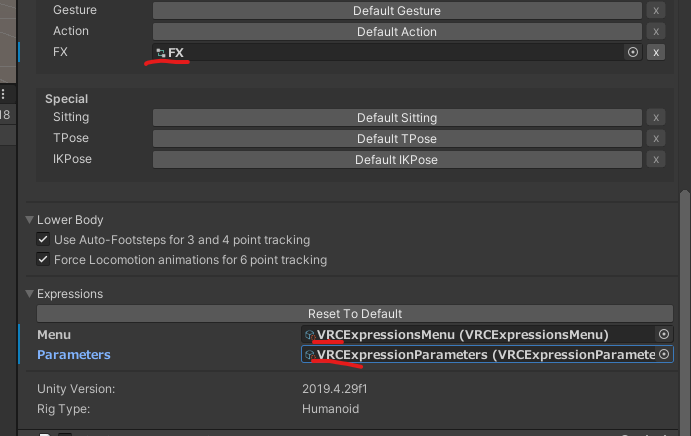Collapse the Lower Body section
Screen dimensions: 691x436
click(30, 220)
